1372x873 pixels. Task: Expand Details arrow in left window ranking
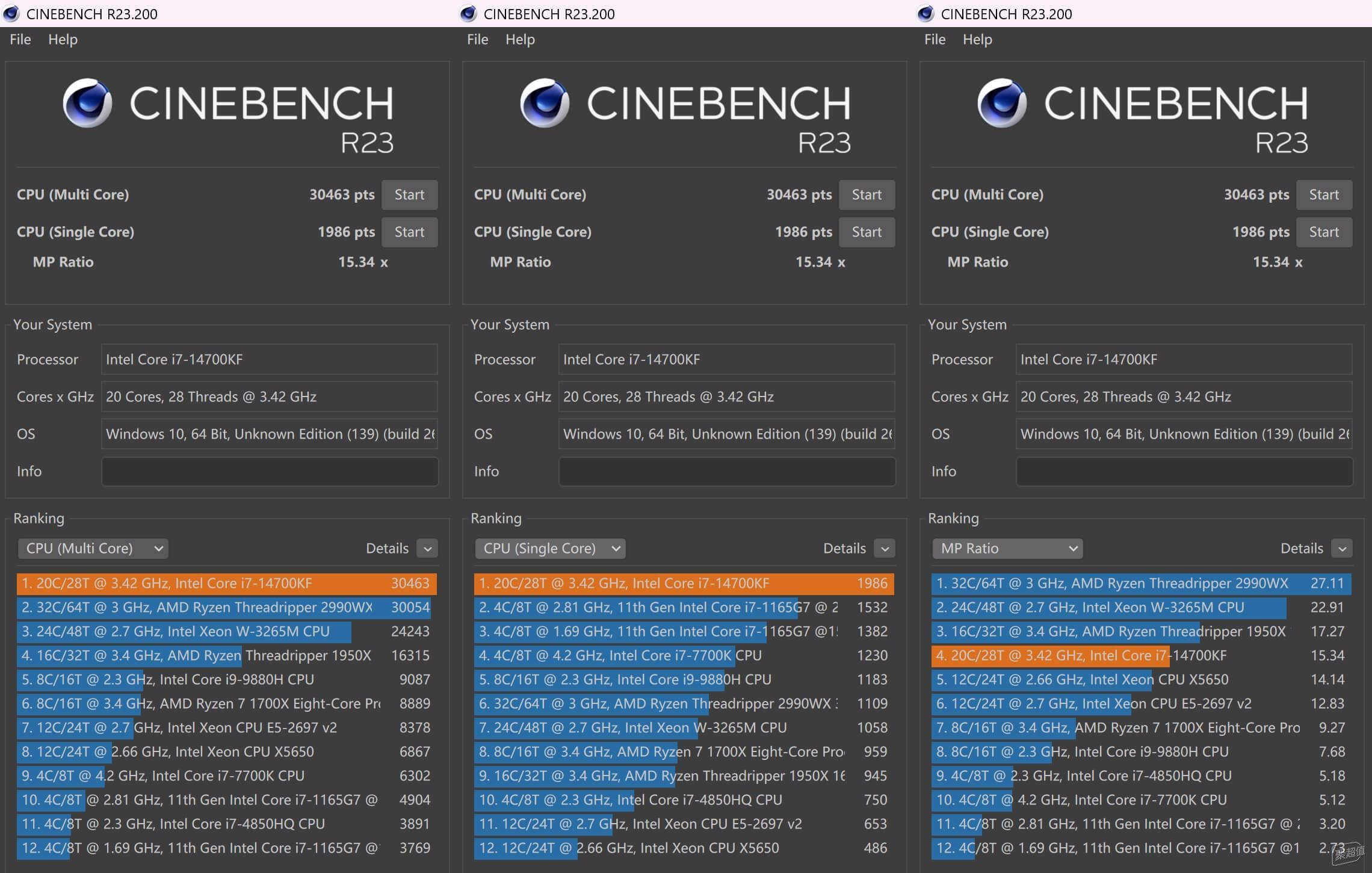coord(427,549)
